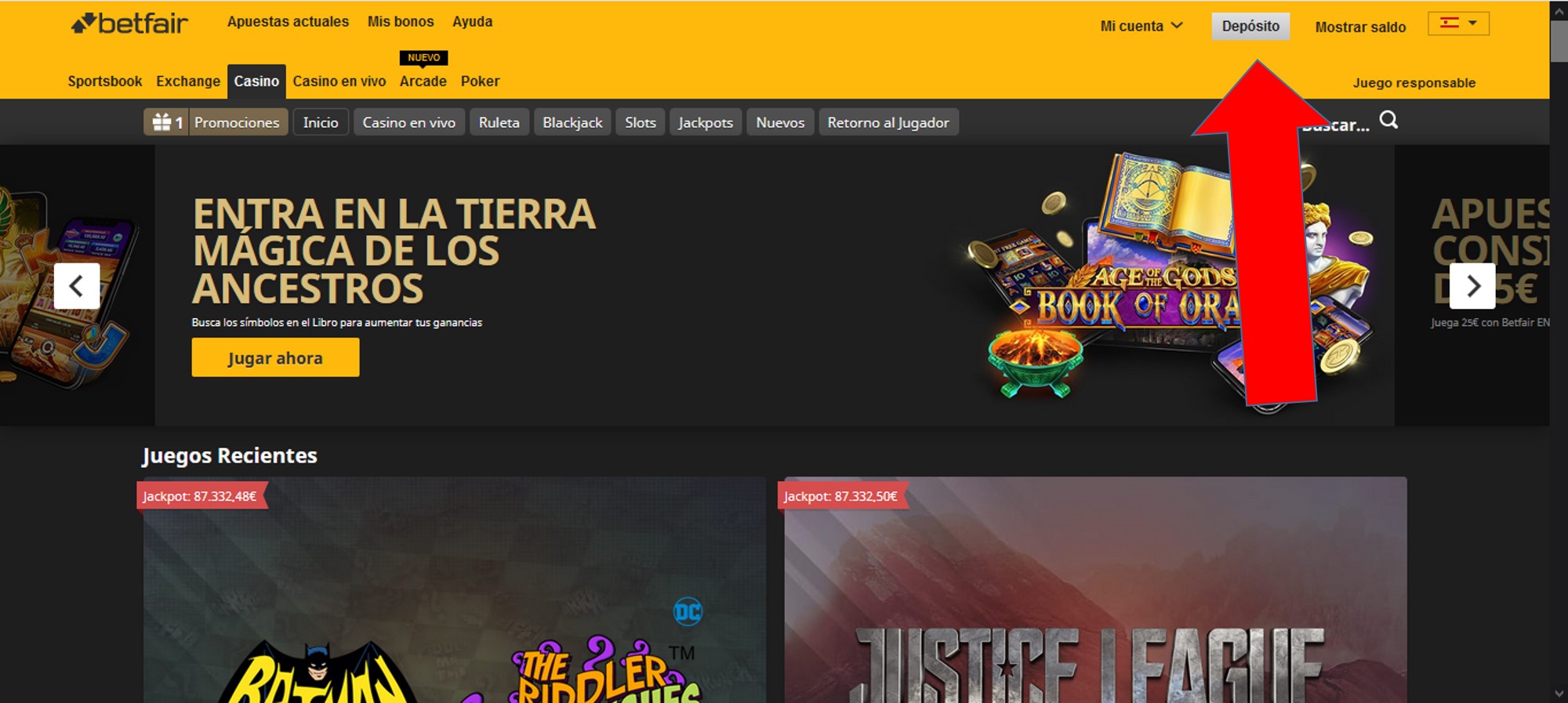Go to next banner slide arrow
The width and height of the screenshot is (1568, 703).
tap(1472, 286)
